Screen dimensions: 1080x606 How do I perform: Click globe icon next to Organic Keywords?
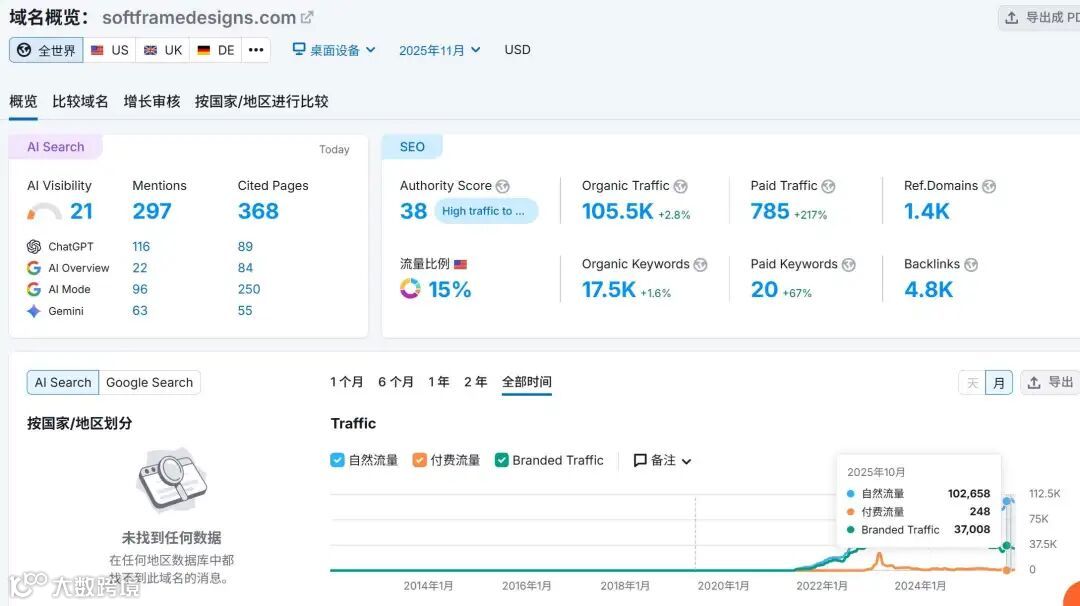pyautogui.click(x=700, y=265)
